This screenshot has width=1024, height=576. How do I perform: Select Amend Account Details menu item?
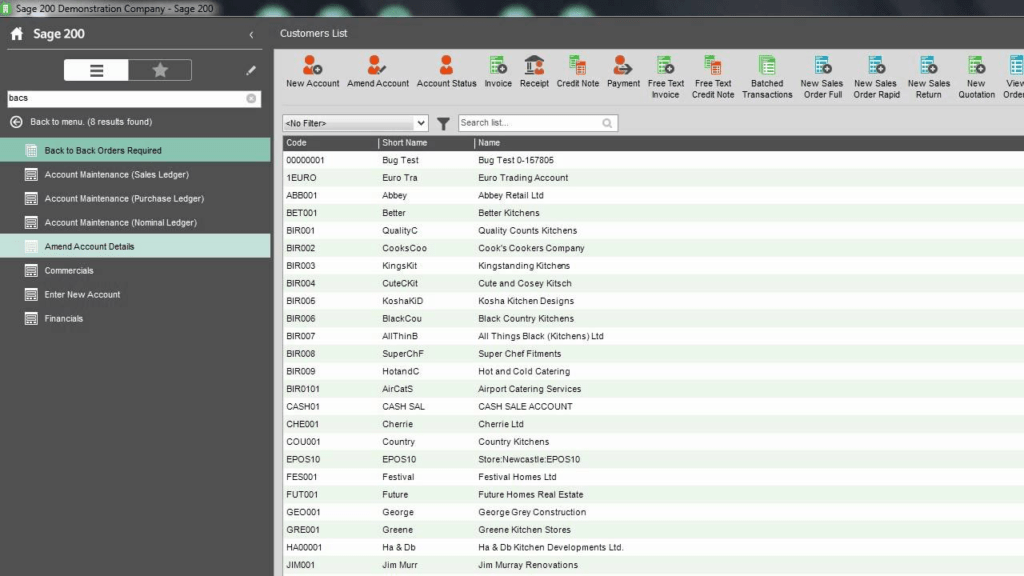click(x=135, y=246)
